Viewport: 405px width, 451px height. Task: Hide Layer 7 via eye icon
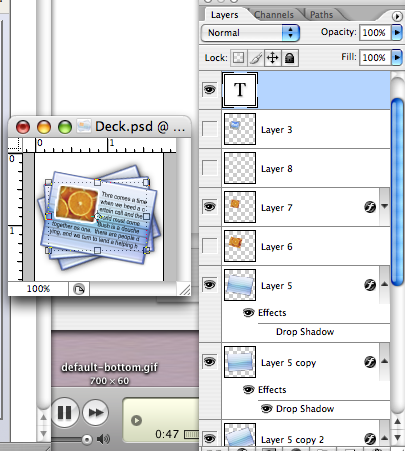(210, 207)
